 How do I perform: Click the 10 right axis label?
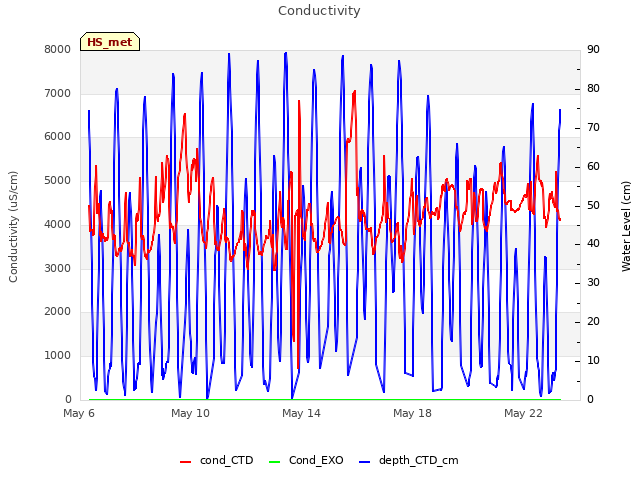[x=593, y=360]
